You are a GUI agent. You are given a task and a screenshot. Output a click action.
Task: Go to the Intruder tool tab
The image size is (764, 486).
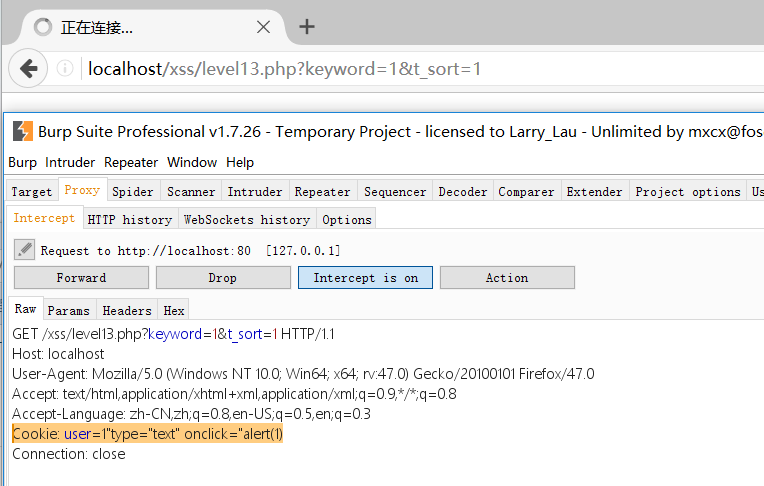point(255,192)
